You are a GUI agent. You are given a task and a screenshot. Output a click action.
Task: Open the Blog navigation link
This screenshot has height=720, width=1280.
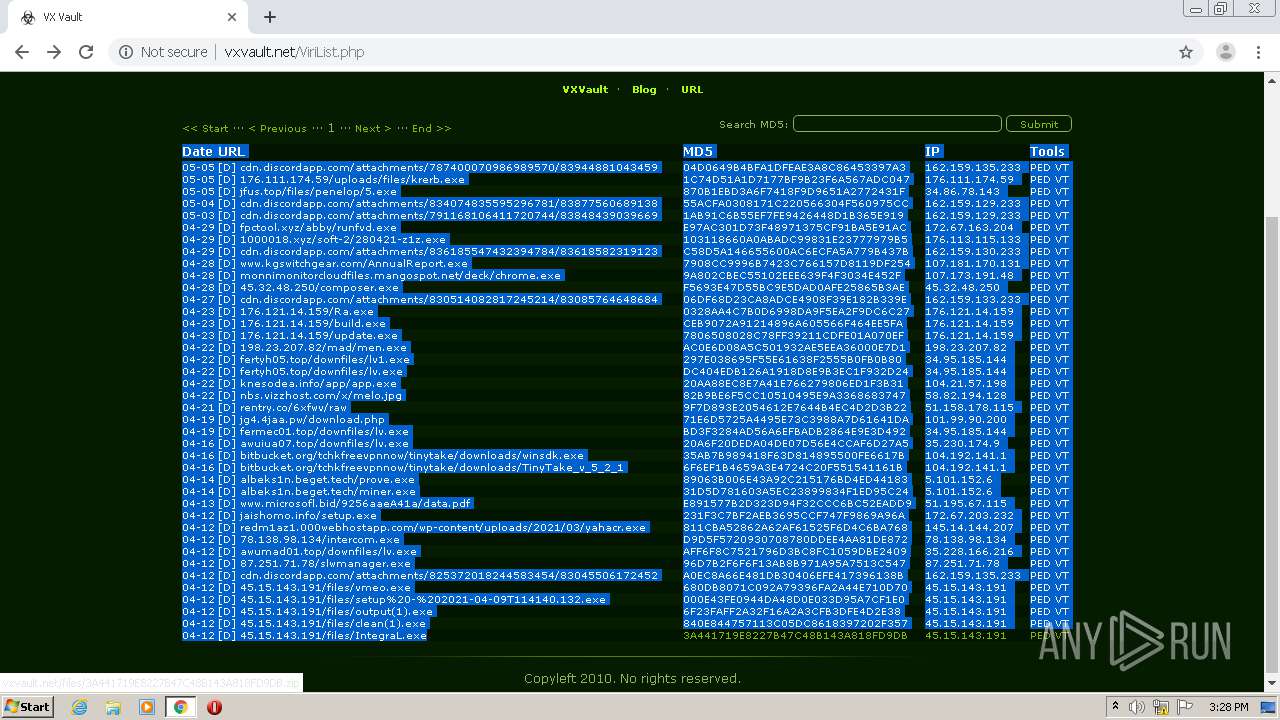tap(644, 89)
